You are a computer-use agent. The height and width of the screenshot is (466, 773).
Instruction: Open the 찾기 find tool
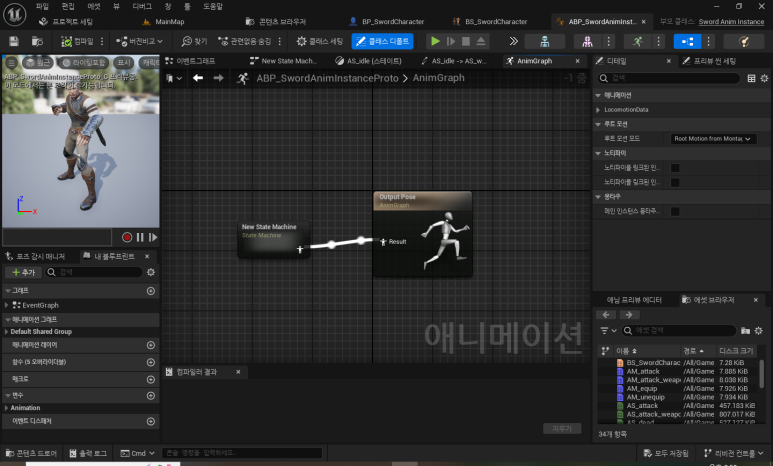pos(195,41)
